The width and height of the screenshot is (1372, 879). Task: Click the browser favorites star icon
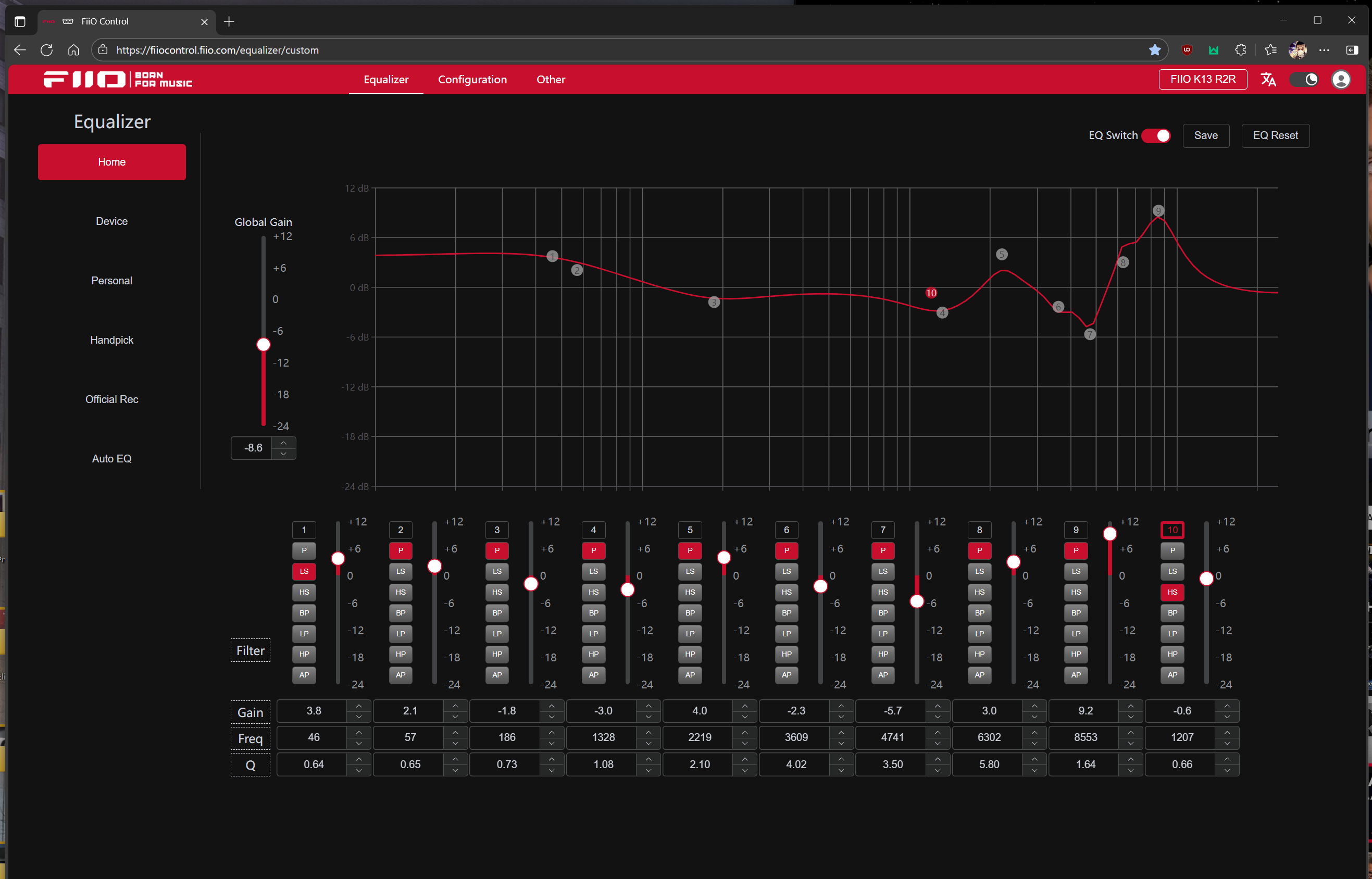(1154, 50)
